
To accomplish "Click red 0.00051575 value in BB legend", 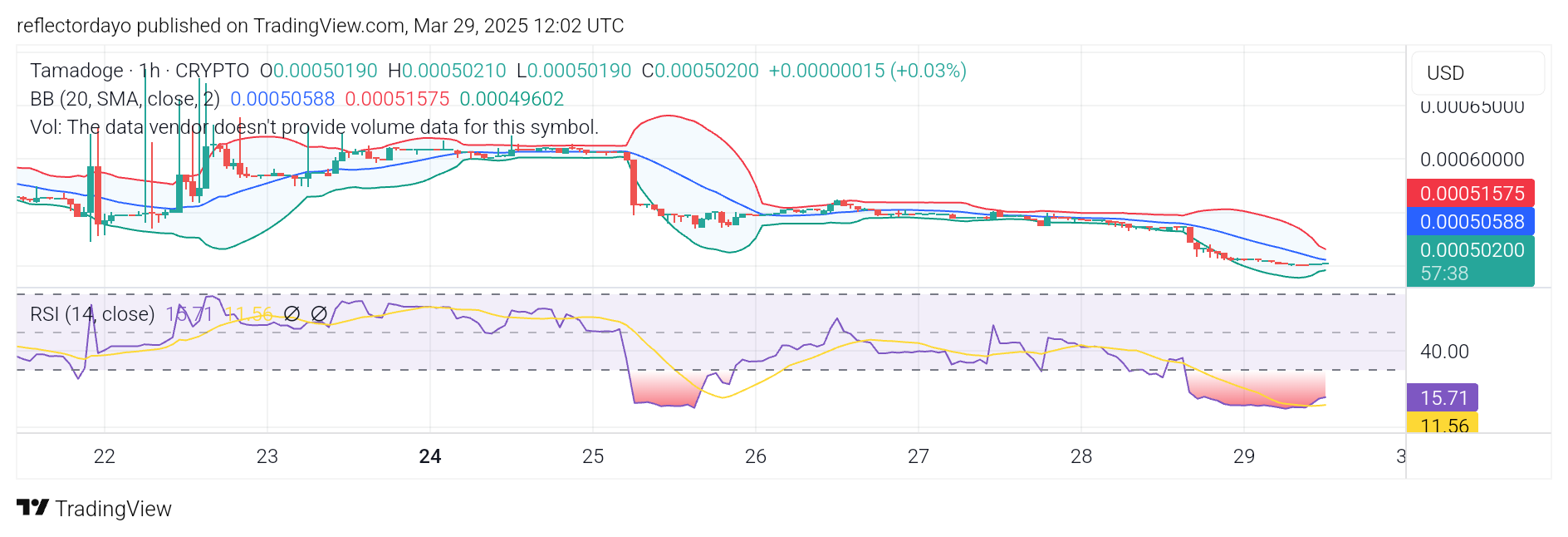I will [397, 99].
